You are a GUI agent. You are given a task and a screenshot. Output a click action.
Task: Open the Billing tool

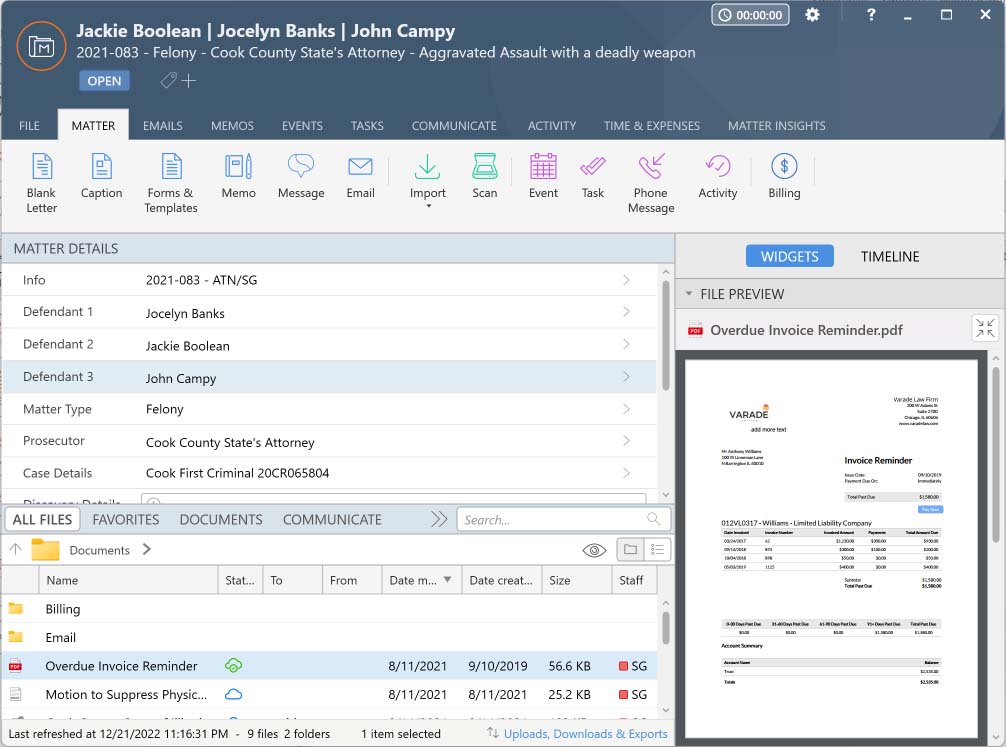(x=784, y=178)
